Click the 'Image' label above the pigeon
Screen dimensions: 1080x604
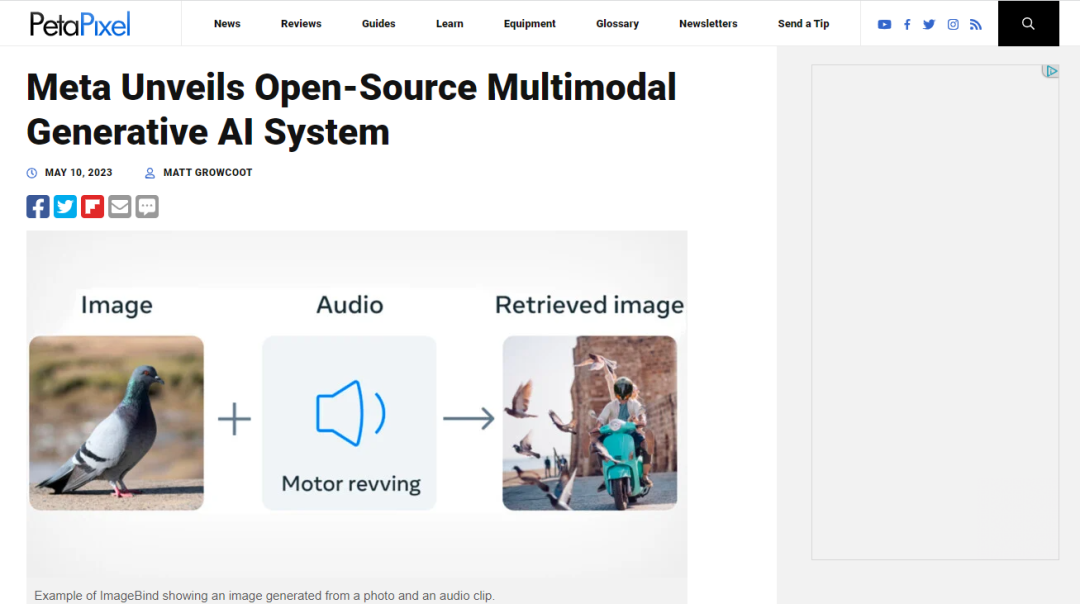117,306
